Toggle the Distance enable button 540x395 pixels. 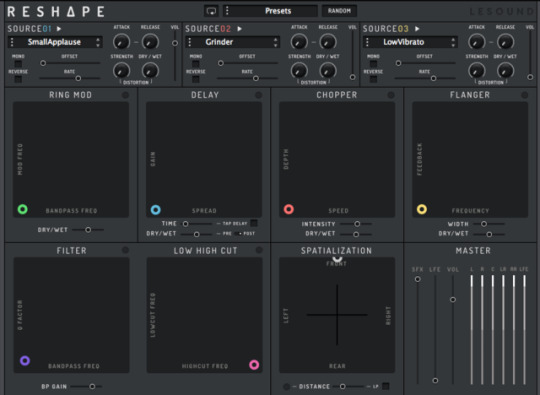coord(286,387)
